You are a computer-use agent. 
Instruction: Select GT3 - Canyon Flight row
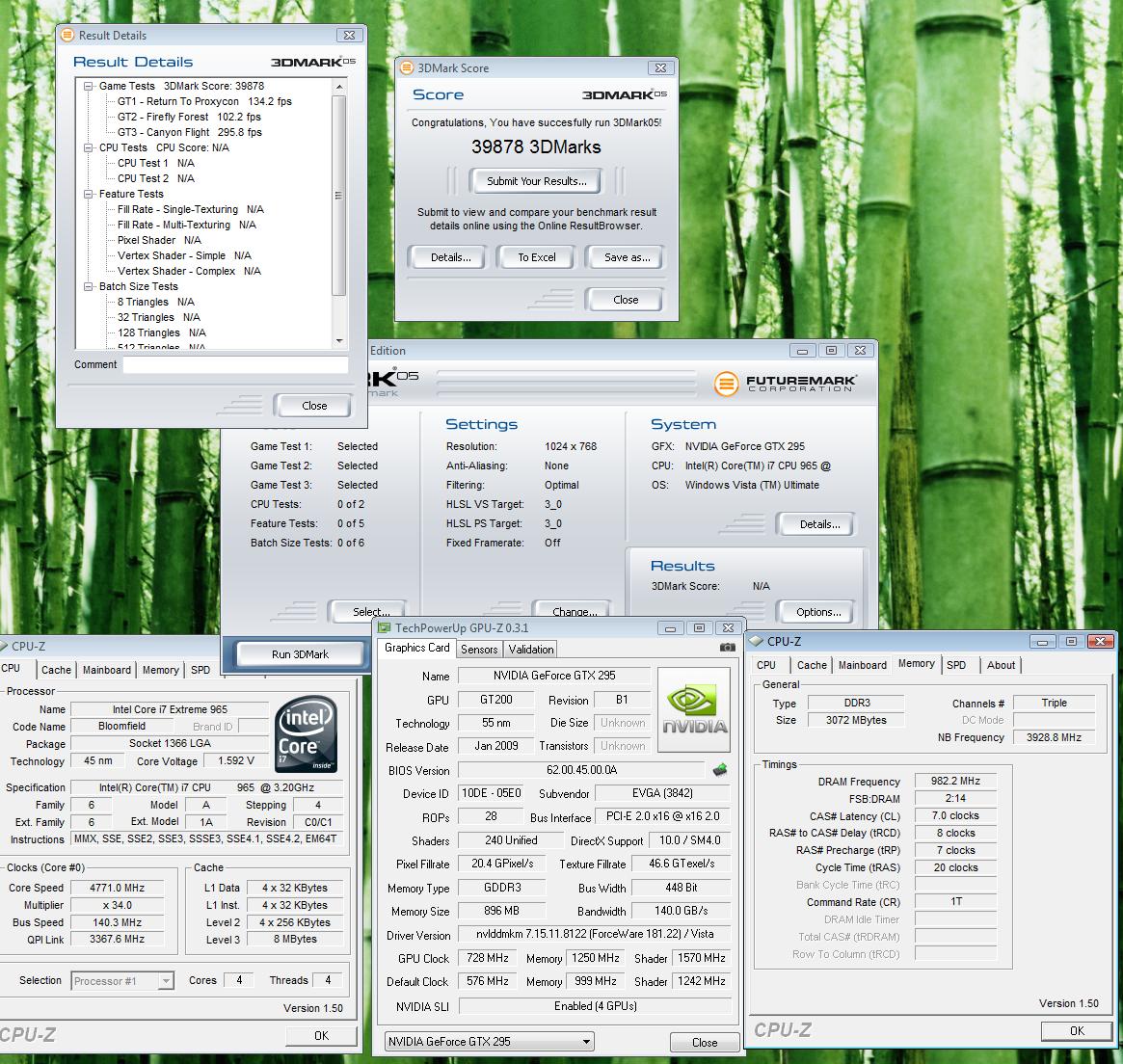pos(190,132)
